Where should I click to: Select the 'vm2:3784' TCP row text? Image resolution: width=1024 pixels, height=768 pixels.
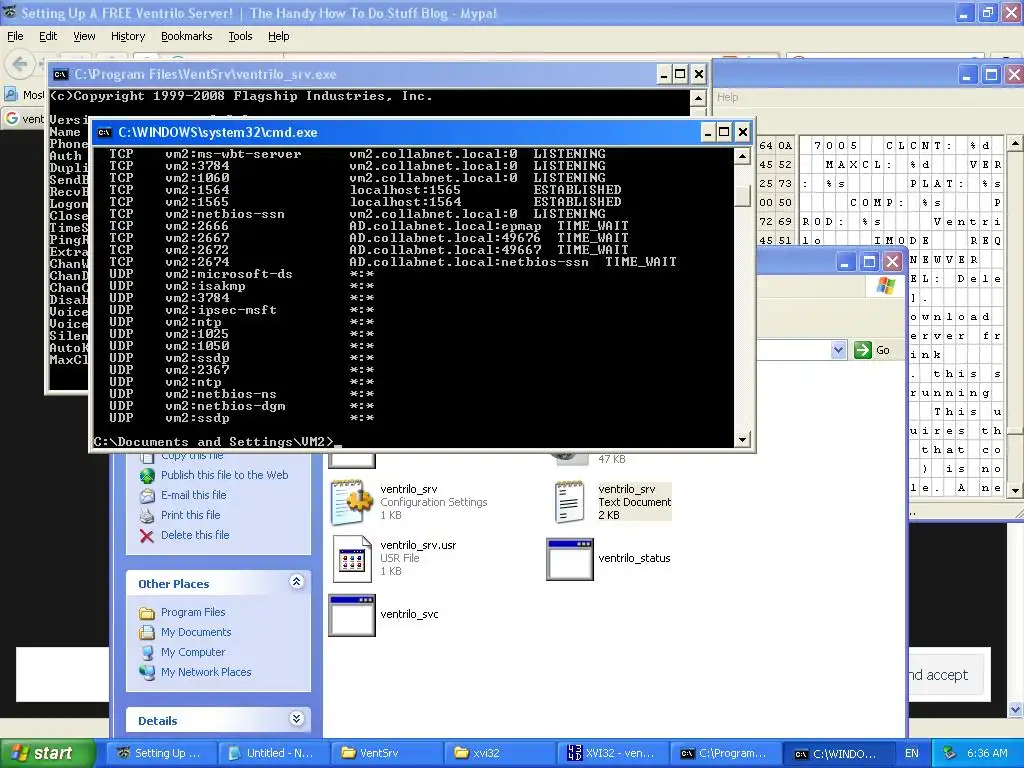197,166
